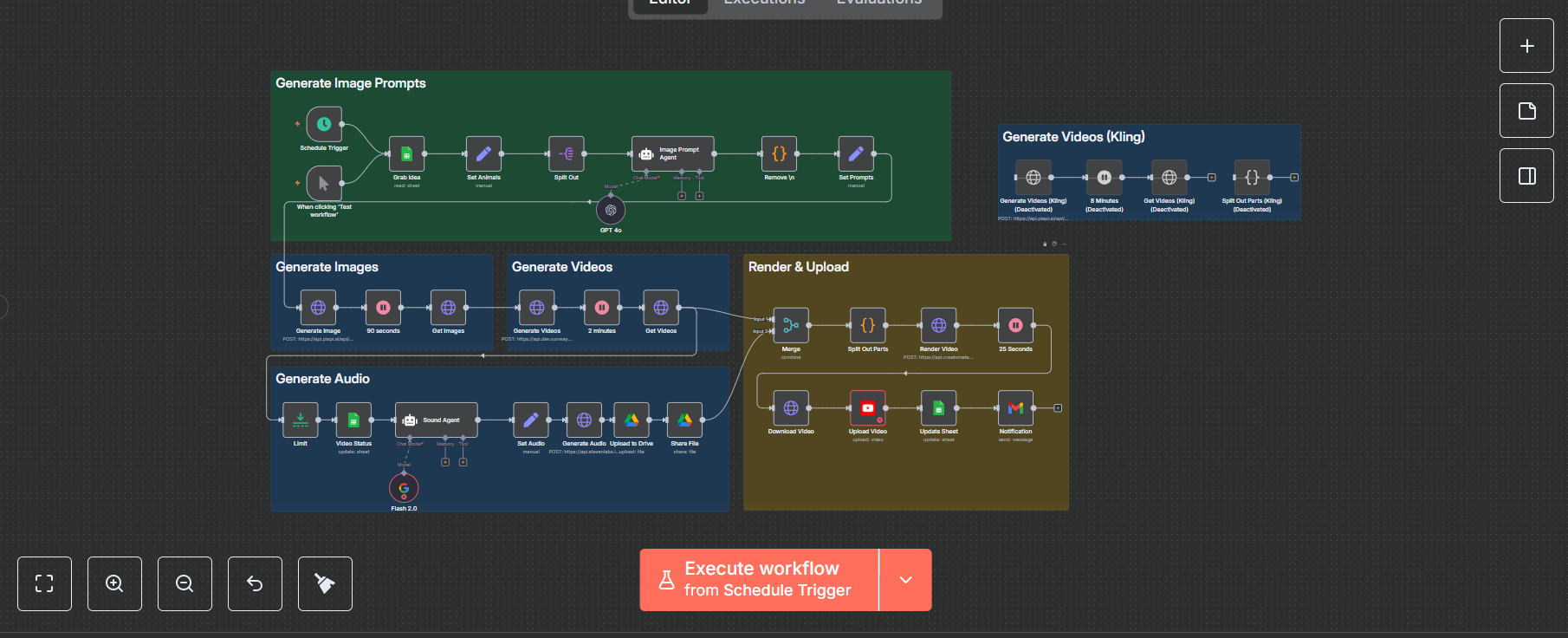Select the Render Video HTTP node
Screen dimensions: 1568x638
938,325
